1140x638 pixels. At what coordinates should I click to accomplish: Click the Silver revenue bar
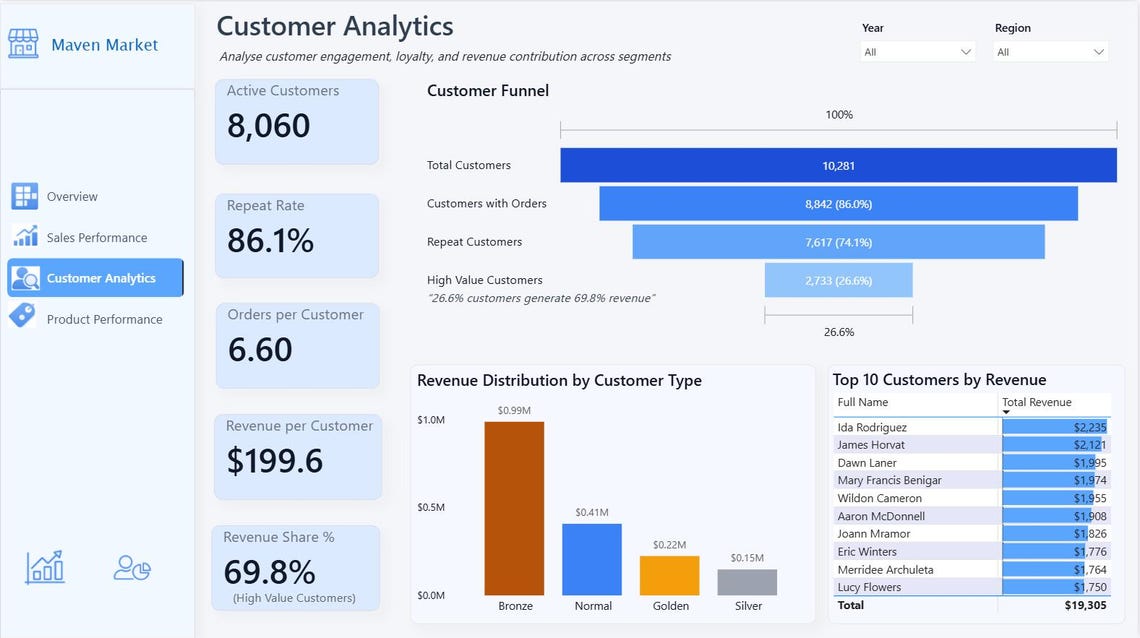pos(747,582)
